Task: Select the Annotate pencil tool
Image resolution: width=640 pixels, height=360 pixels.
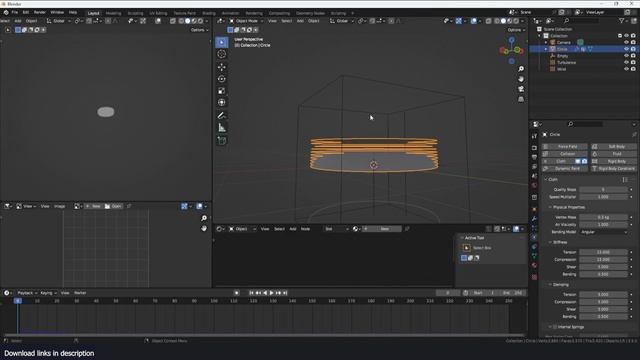Action: point(222,116)
